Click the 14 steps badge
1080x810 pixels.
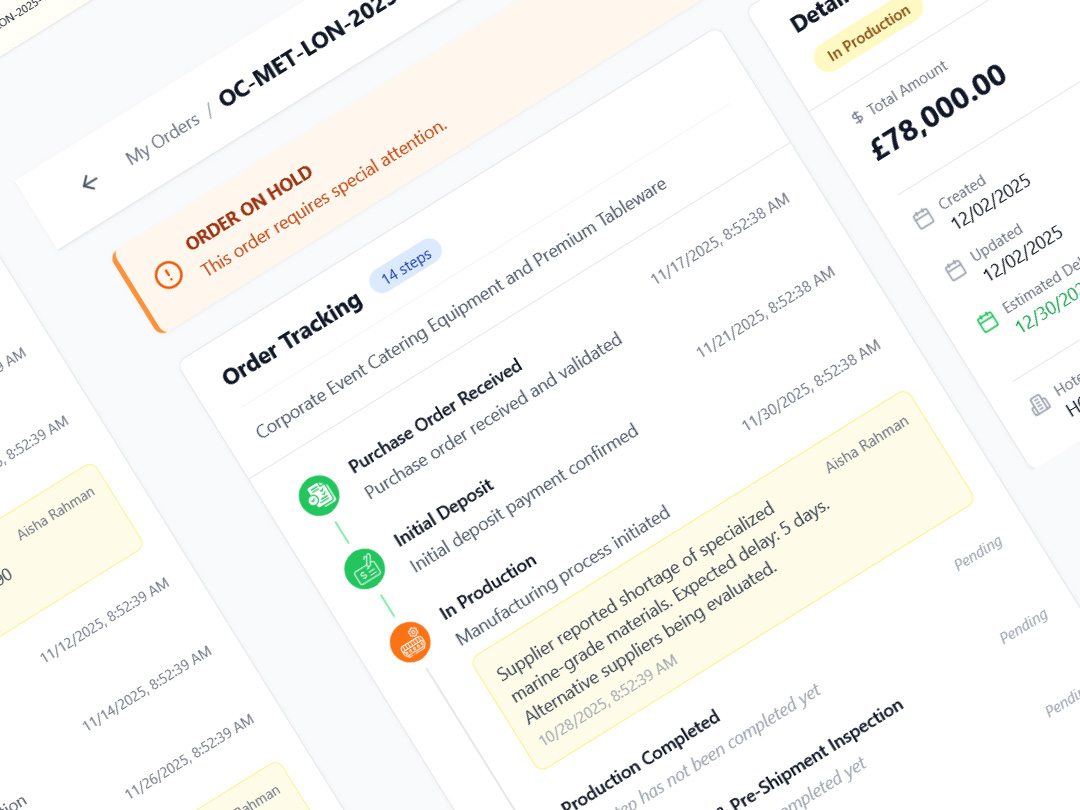tap(406, 265)
